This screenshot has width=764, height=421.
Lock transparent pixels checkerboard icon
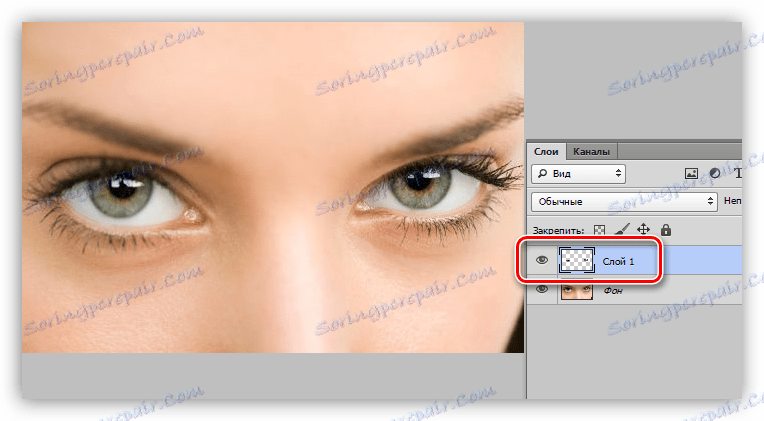(x=599, y=230)
